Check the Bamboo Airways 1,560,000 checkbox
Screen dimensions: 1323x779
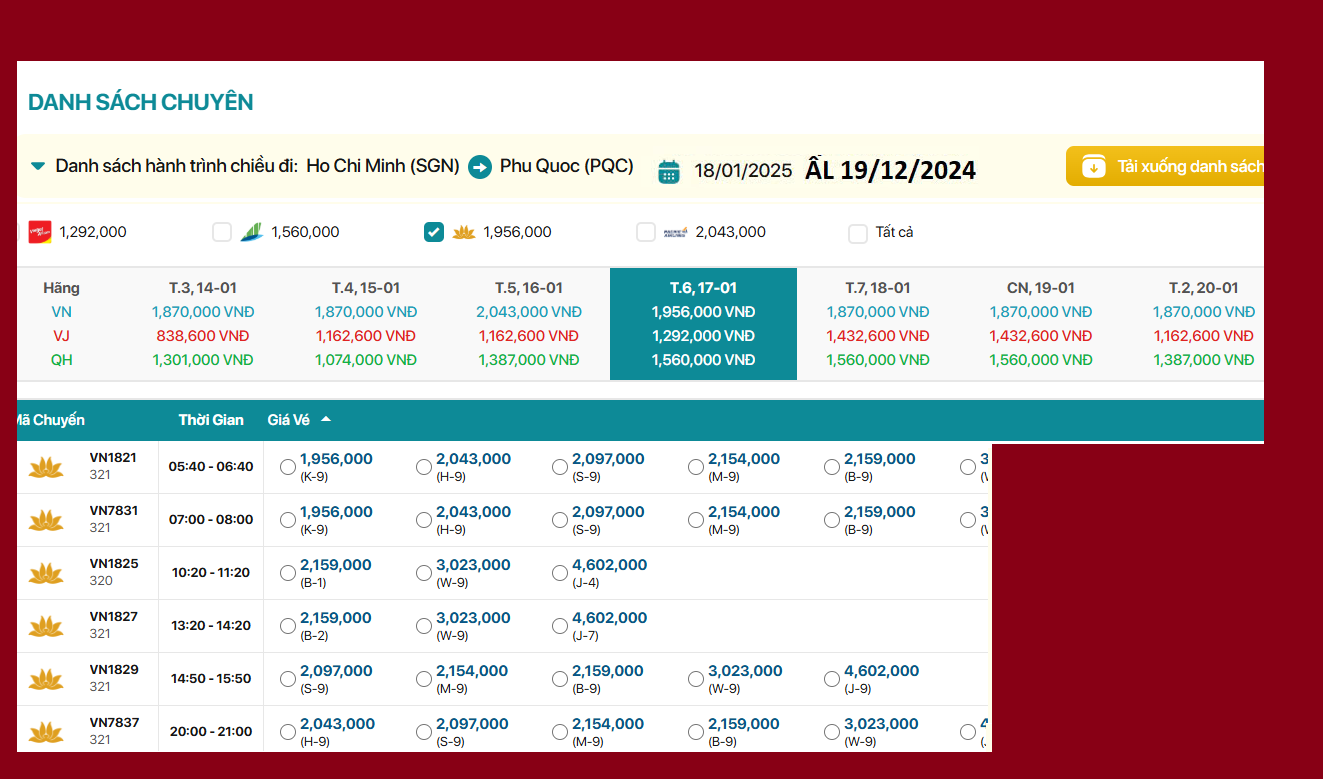point(222,232)
